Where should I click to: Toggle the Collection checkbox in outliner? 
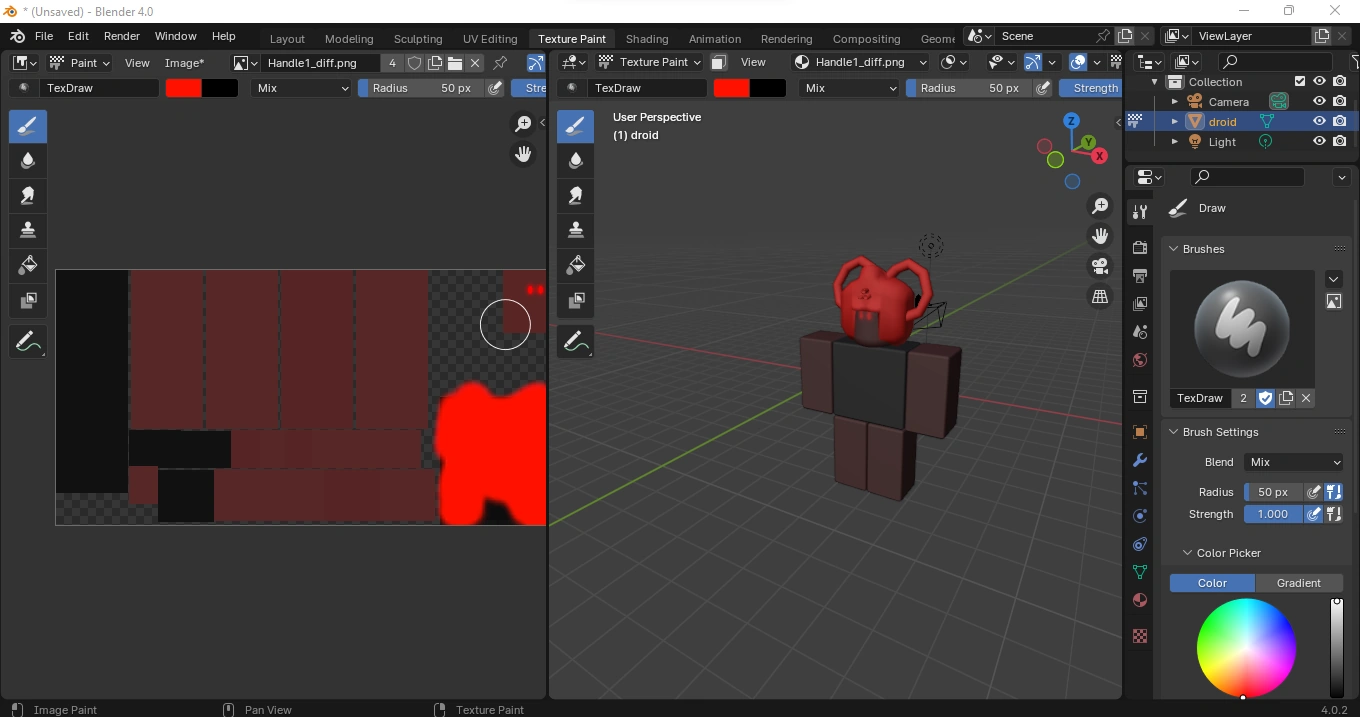click(x=1300, y=81)
